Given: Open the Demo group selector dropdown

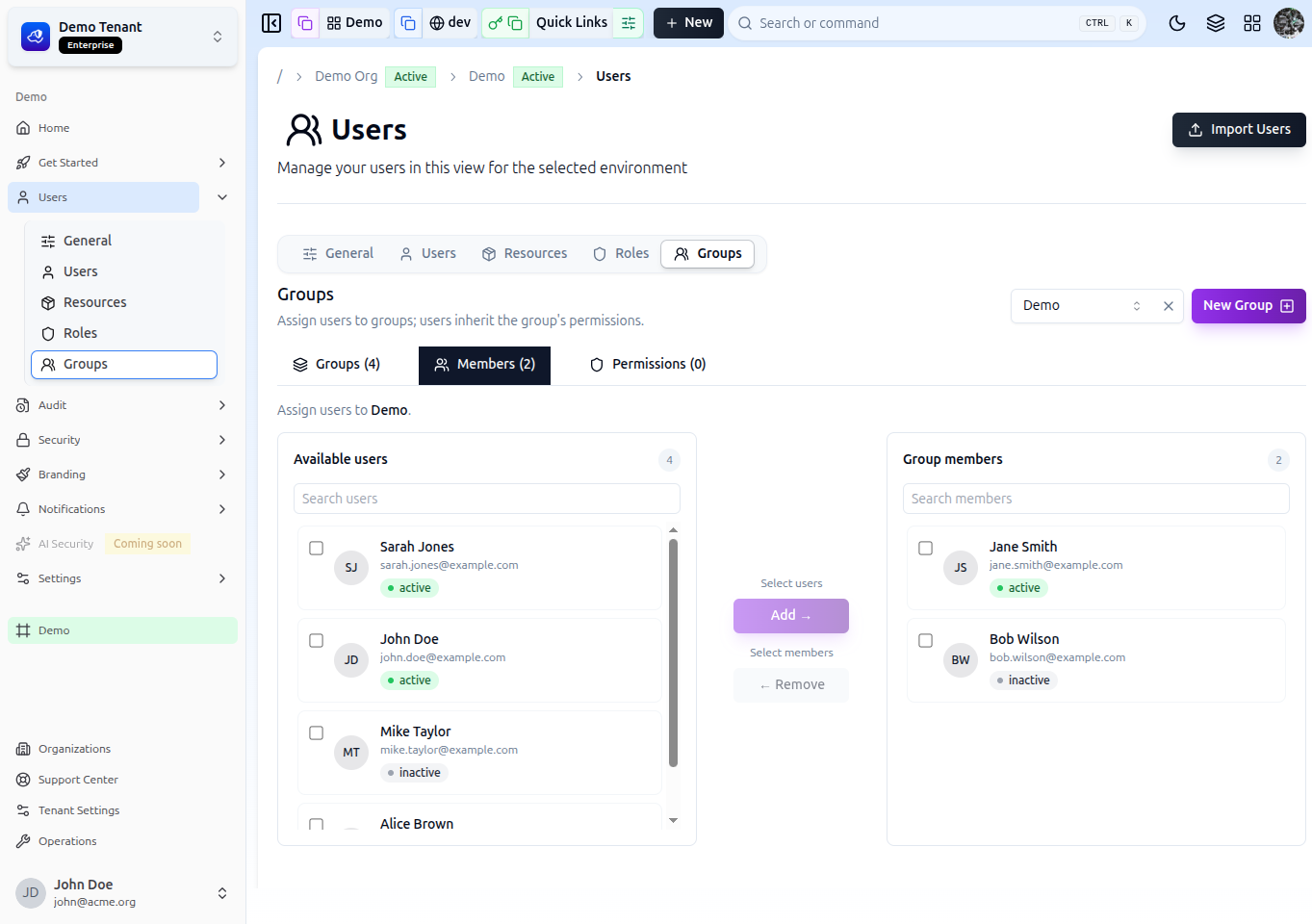Looking at the screenshot, I should point(1136,305).
